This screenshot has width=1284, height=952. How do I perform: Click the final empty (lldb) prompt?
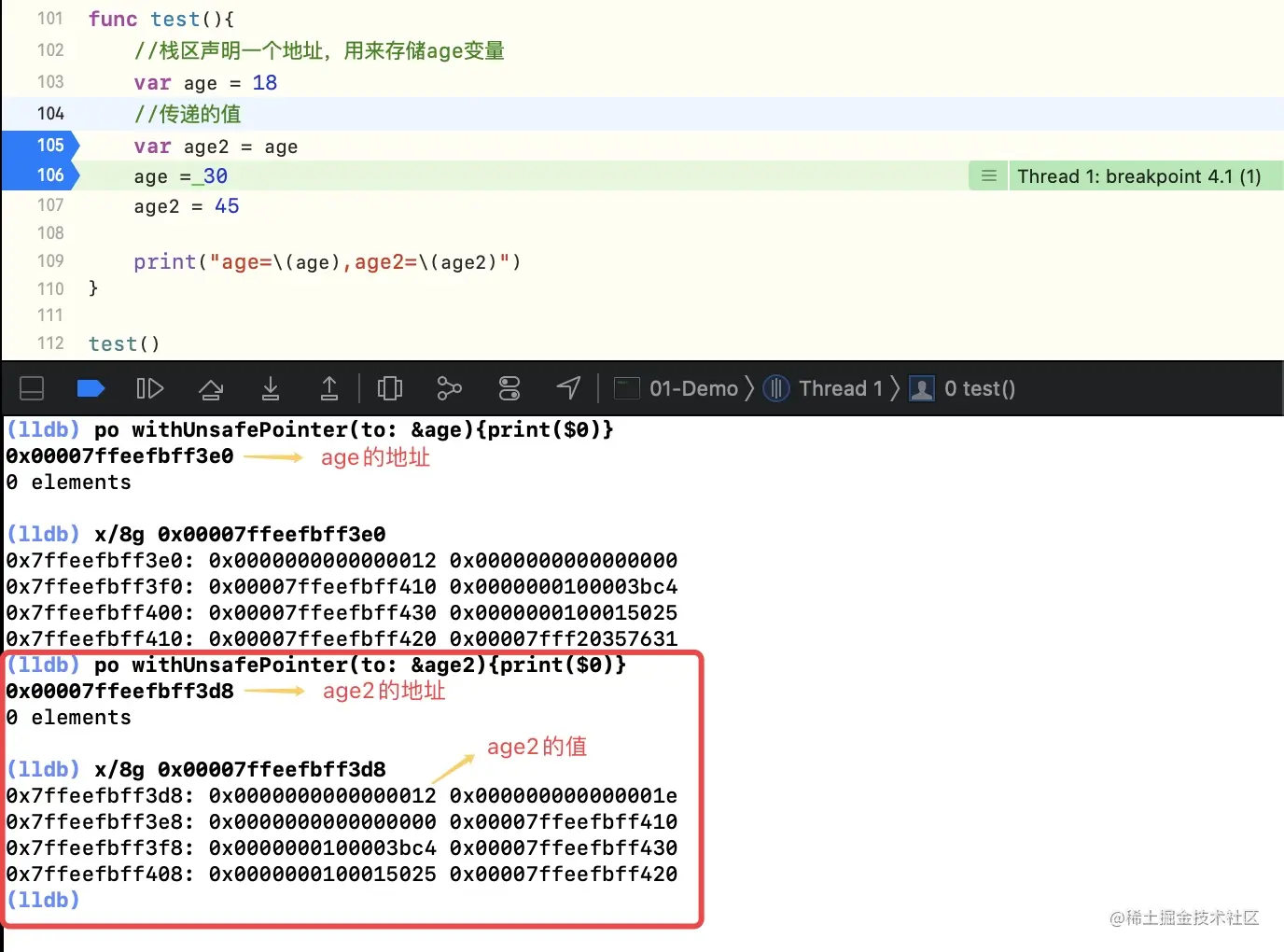[x=43, y=901]
